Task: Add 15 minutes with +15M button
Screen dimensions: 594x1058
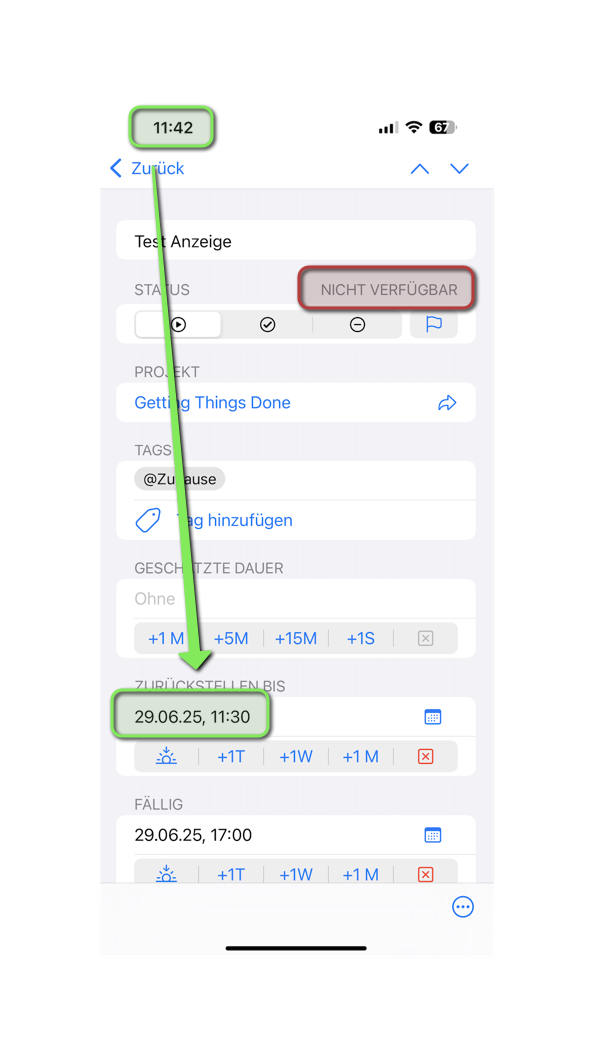Action: click(296, 638)
